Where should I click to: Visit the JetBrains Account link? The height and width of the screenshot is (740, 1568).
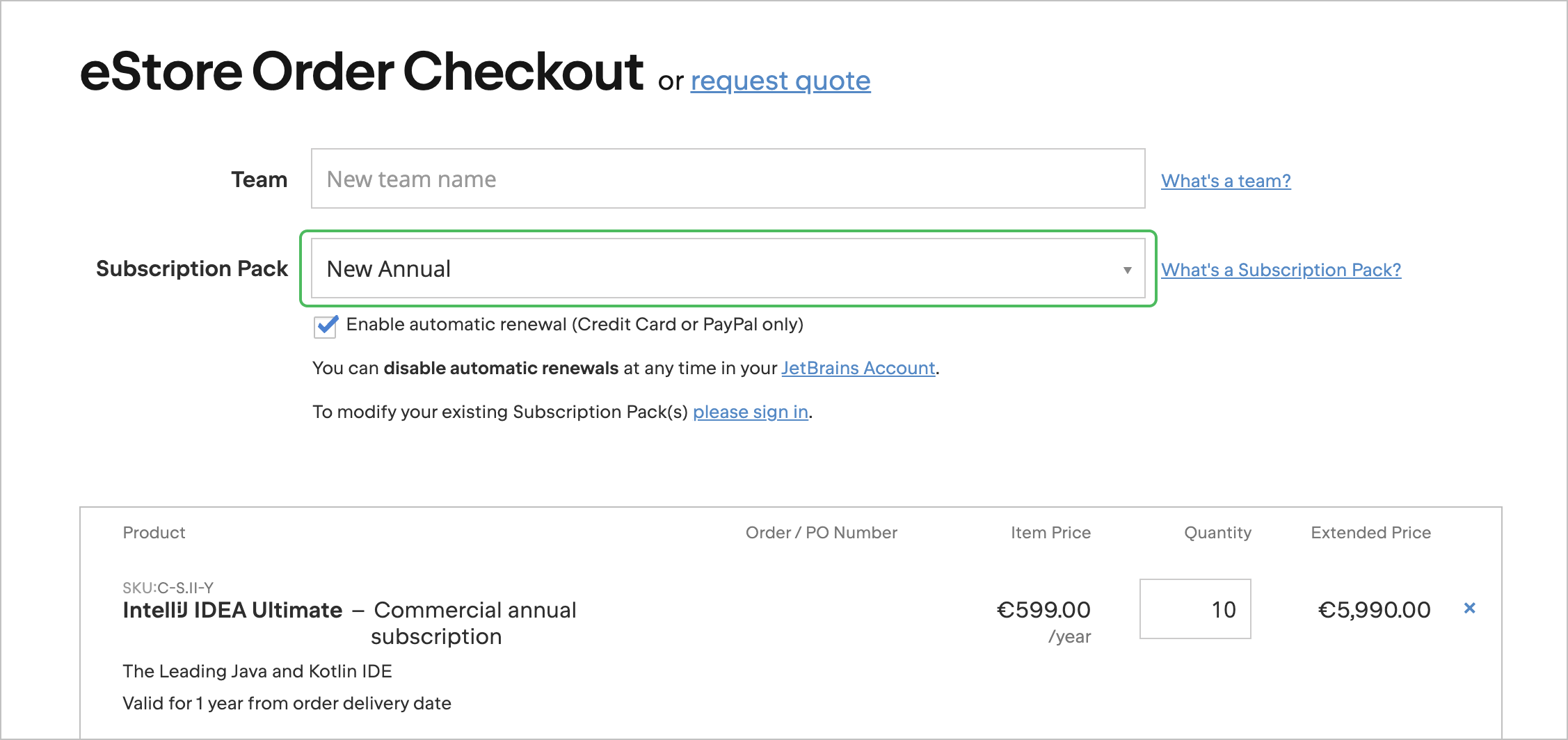[857, 368]
